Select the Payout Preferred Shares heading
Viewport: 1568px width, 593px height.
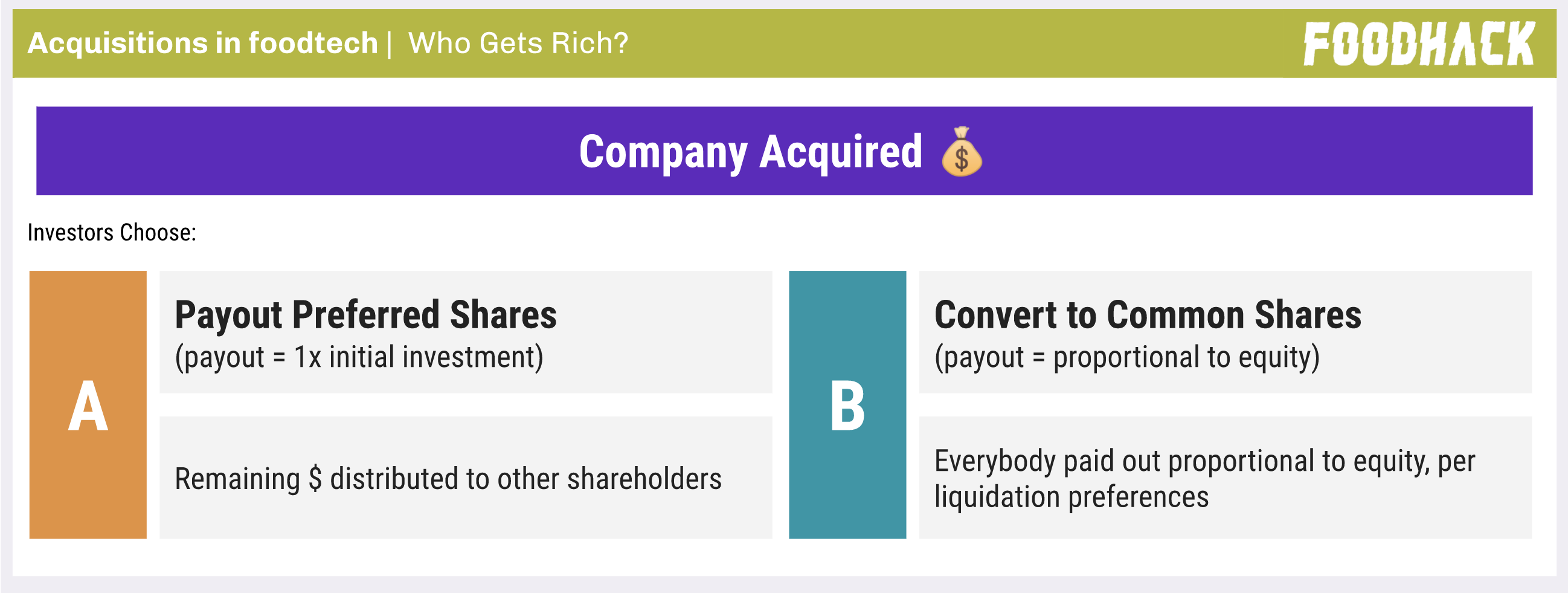point(365,315)
